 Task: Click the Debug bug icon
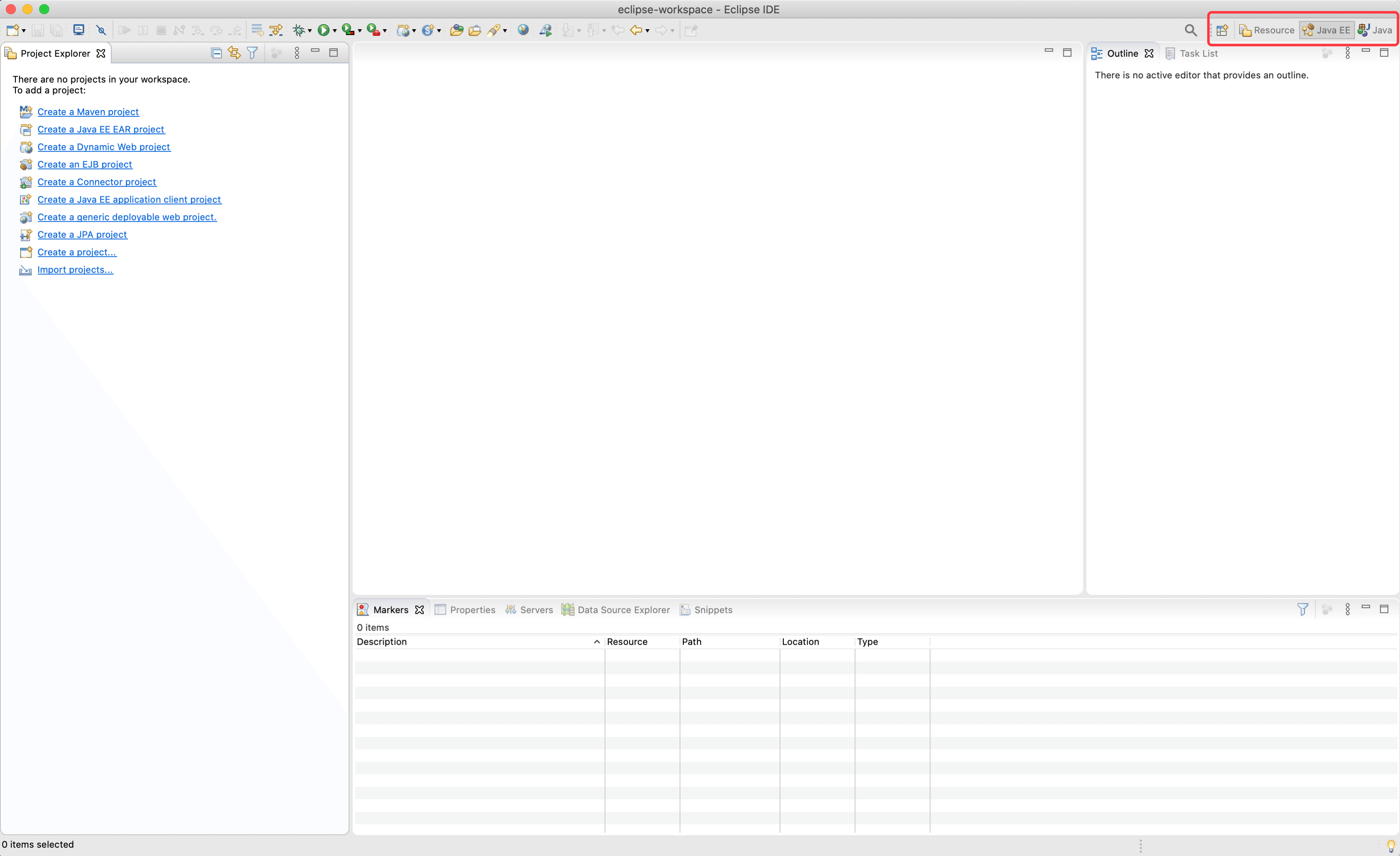coord(298,30)
